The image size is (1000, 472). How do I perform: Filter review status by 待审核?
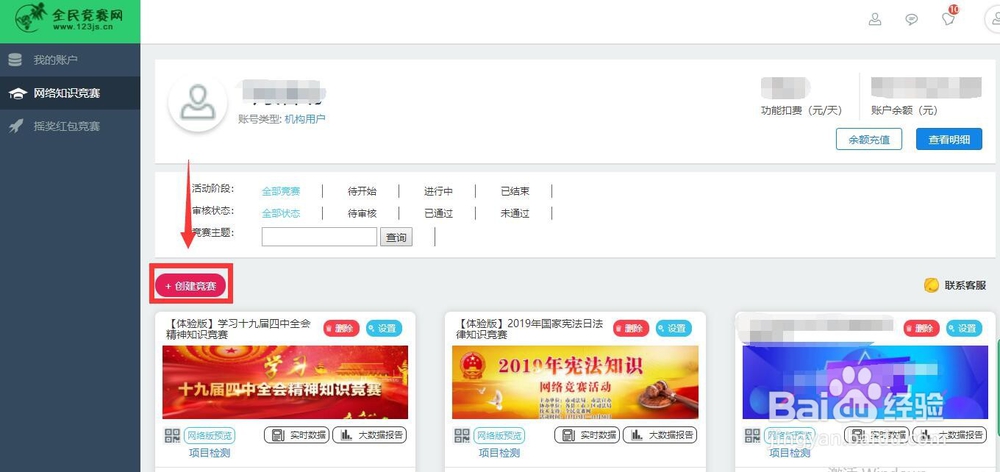[x=362, y=214]
